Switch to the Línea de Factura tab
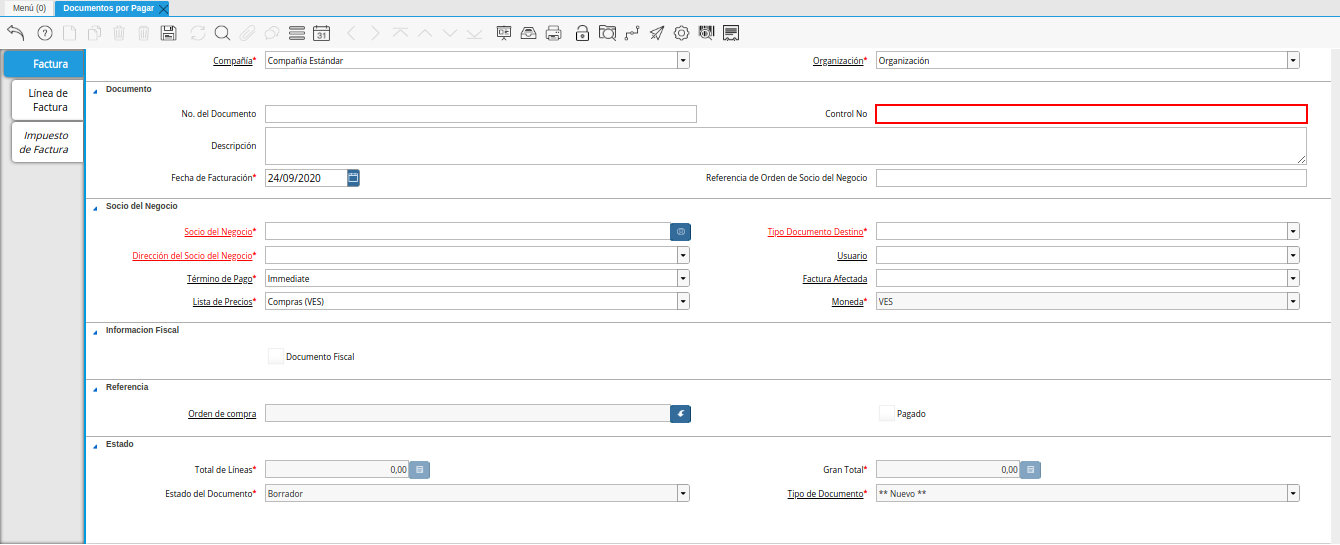 pyautogui.click(x=48, y=100)
